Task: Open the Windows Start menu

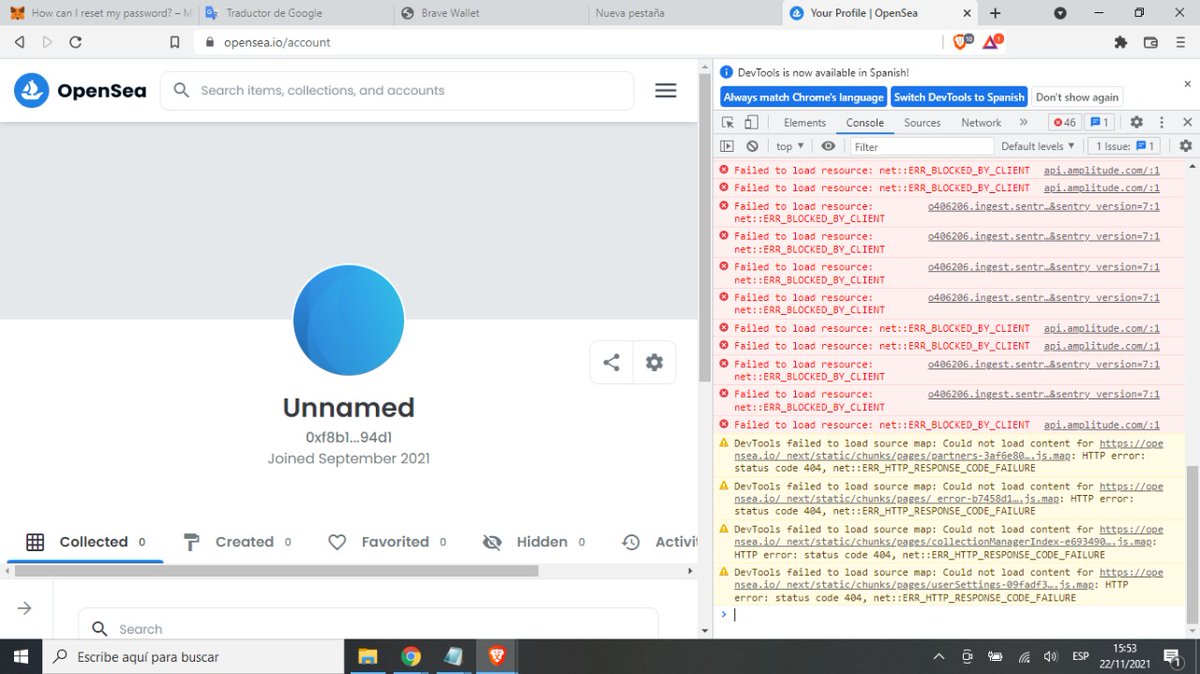Action: pos(20,657)
